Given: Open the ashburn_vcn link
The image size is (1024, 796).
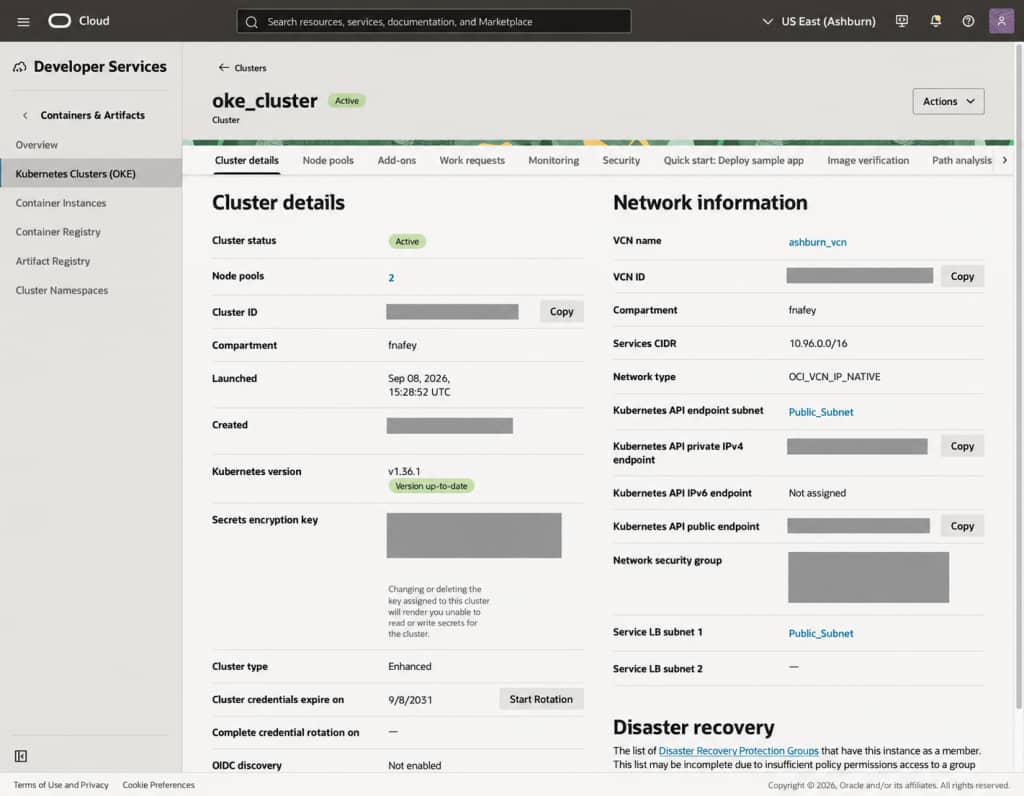Looking at the screenshot, I should pos(817,242).
